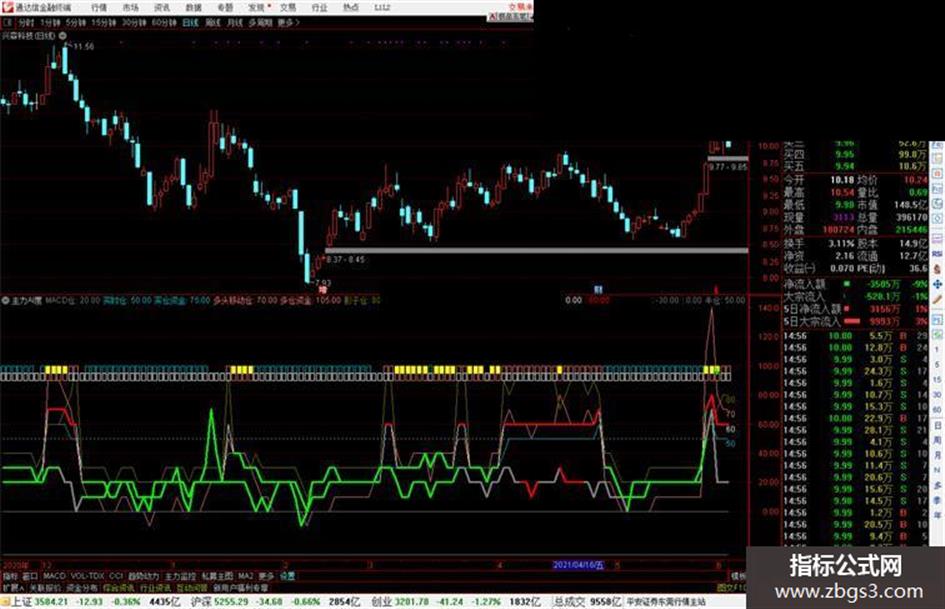945x609 pixels.
Task: Select the 月线 monthly chart tab
Action: [x=234, y=22]
